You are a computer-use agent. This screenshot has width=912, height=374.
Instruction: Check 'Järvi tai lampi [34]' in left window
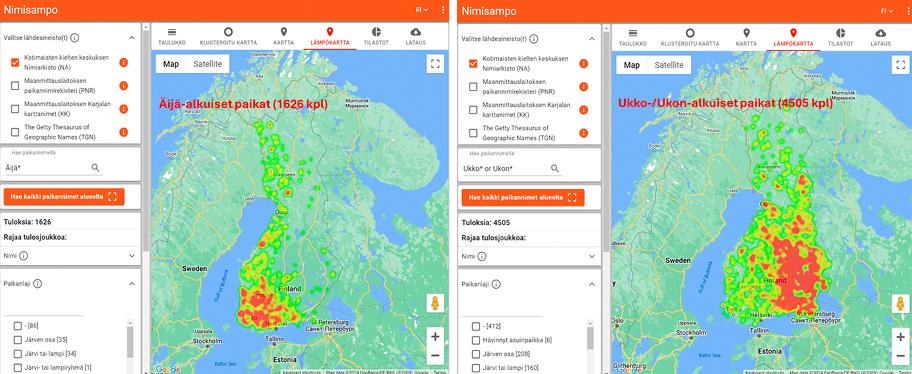(18, 354)
